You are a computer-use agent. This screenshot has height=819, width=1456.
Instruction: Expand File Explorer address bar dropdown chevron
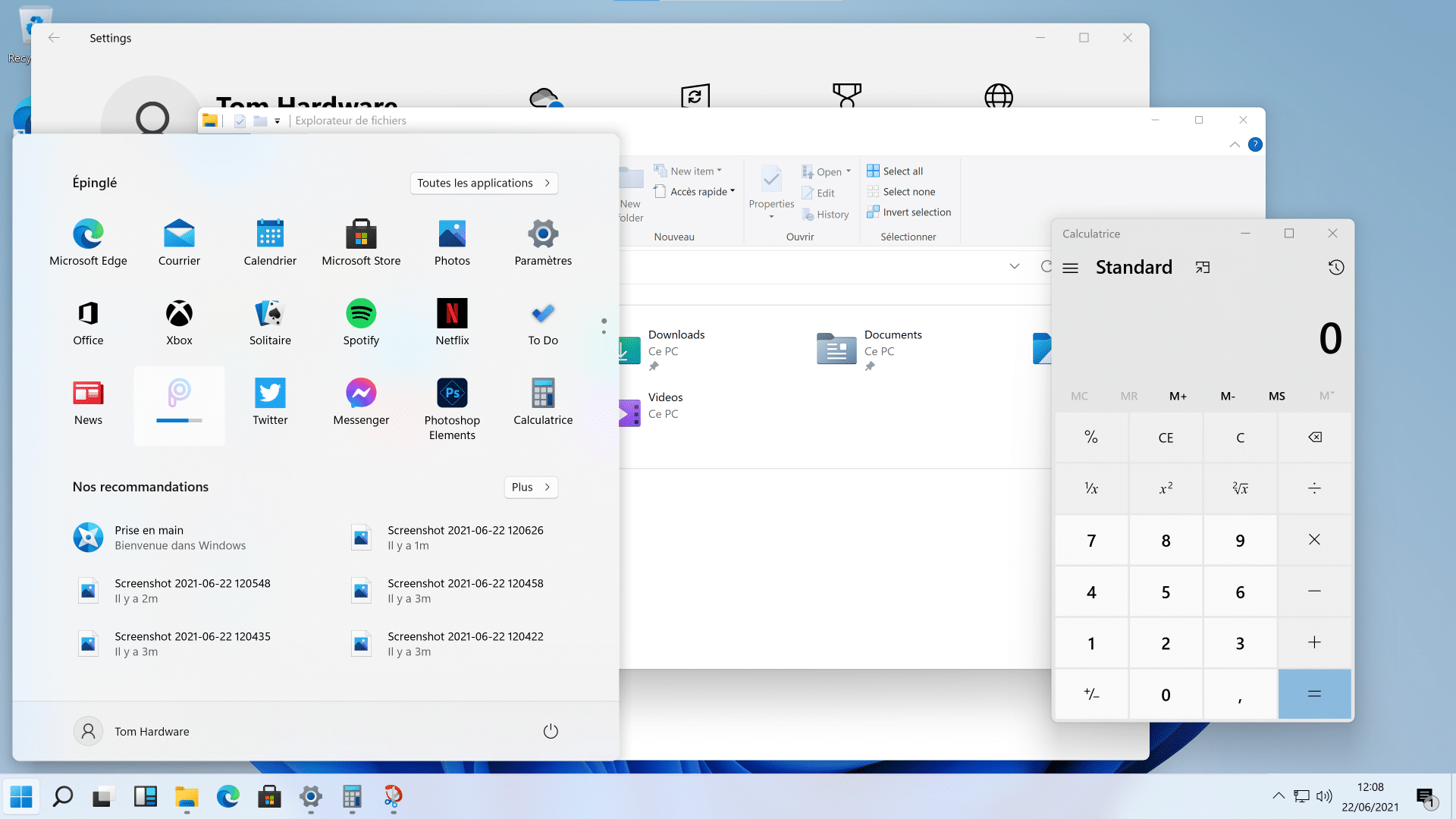click(x=1015, y=266)
